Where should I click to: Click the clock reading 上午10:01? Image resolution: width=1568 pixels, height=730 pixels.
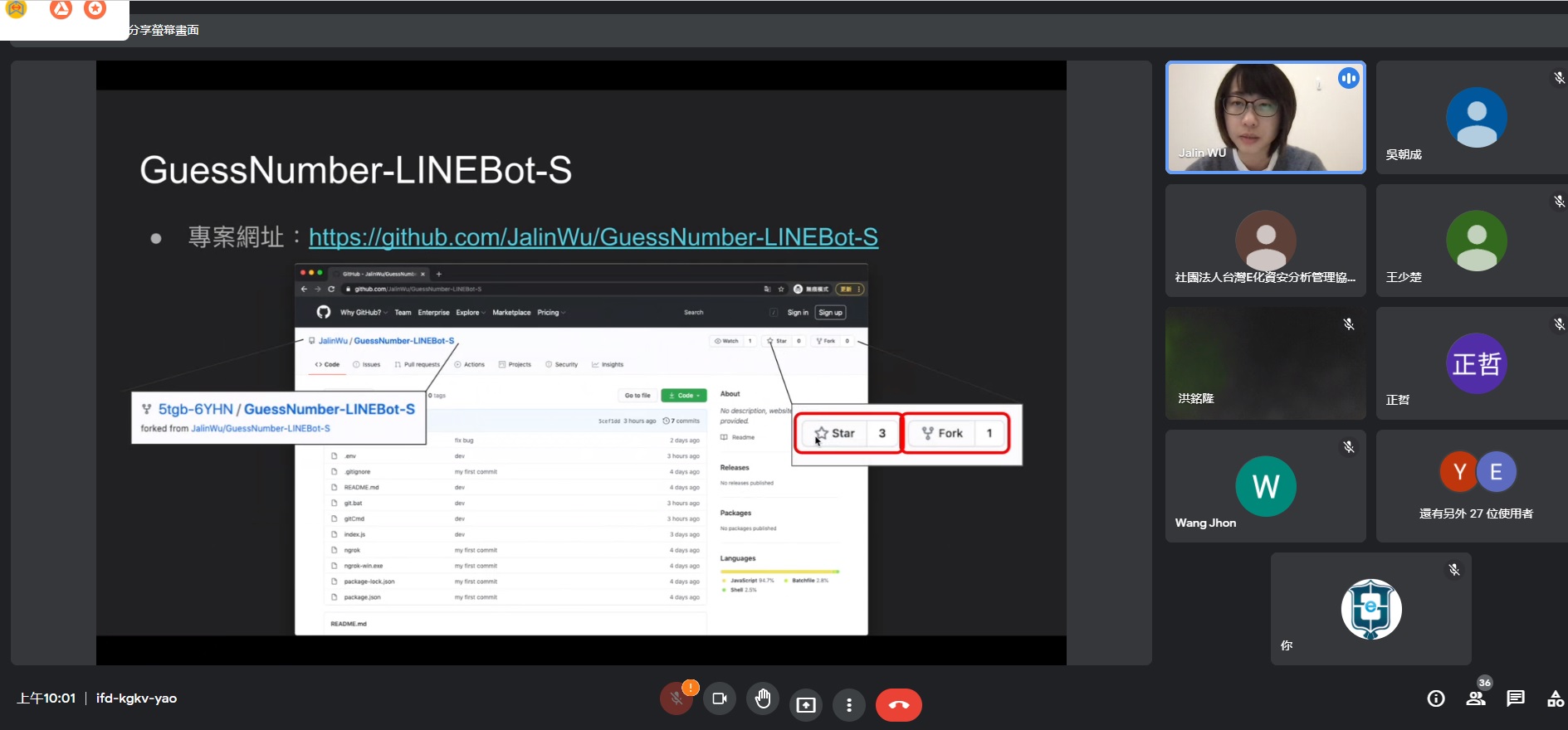46,698
